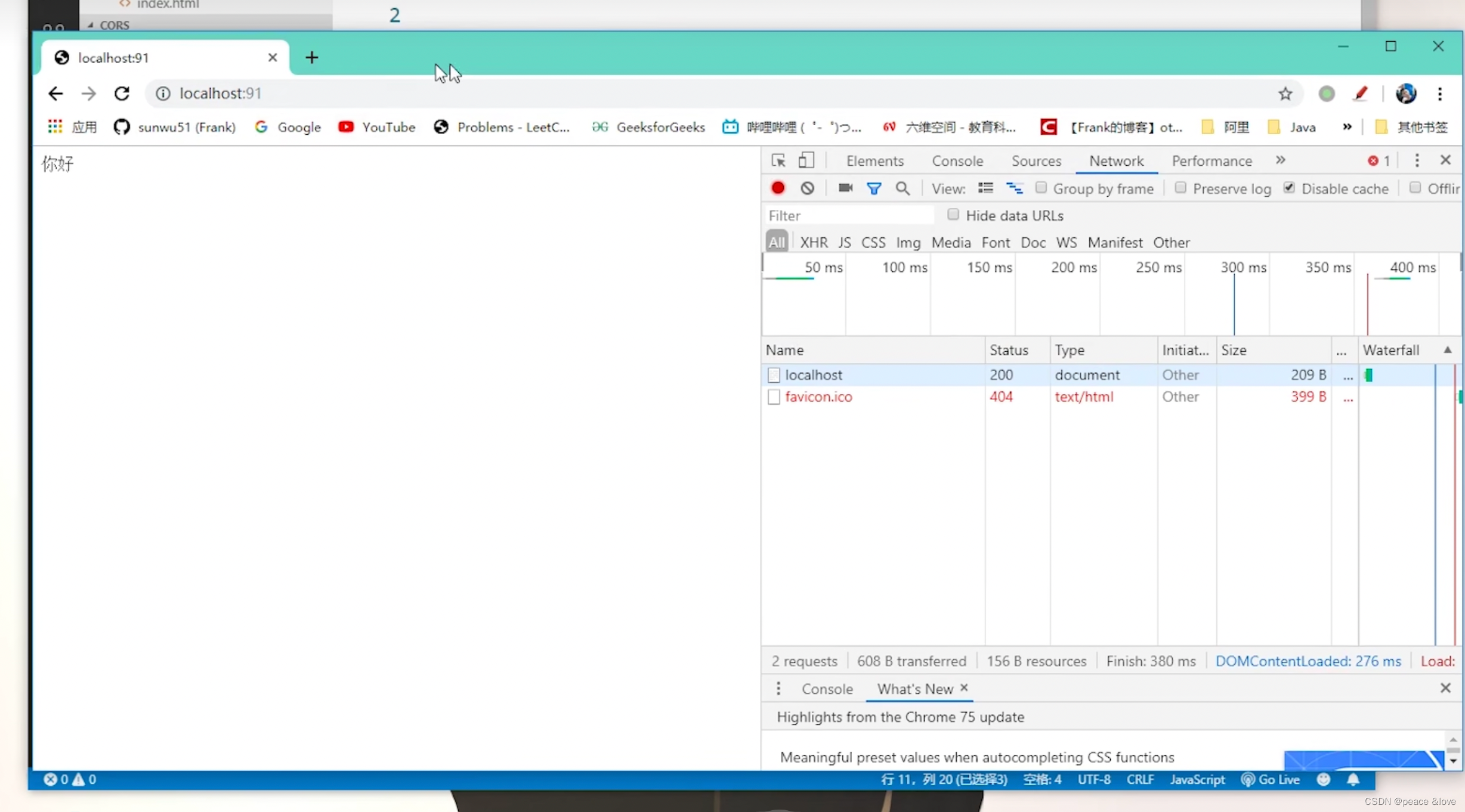Click the device toolbar toggle icon
1465x812 pixels.
point(806,160)
